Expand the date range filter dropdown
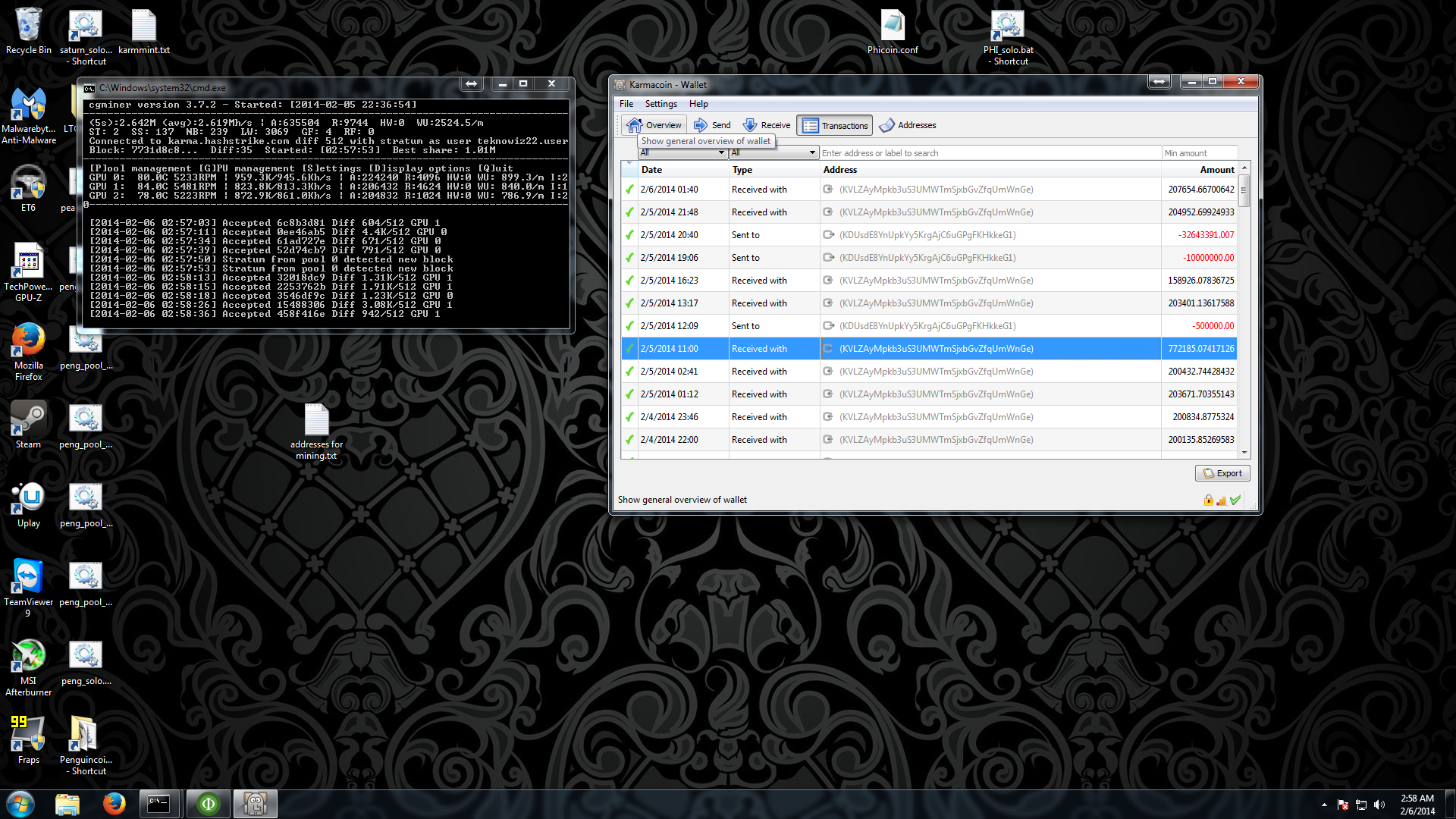This screenshot has width=1456, height=819. (x=682, y=153)
